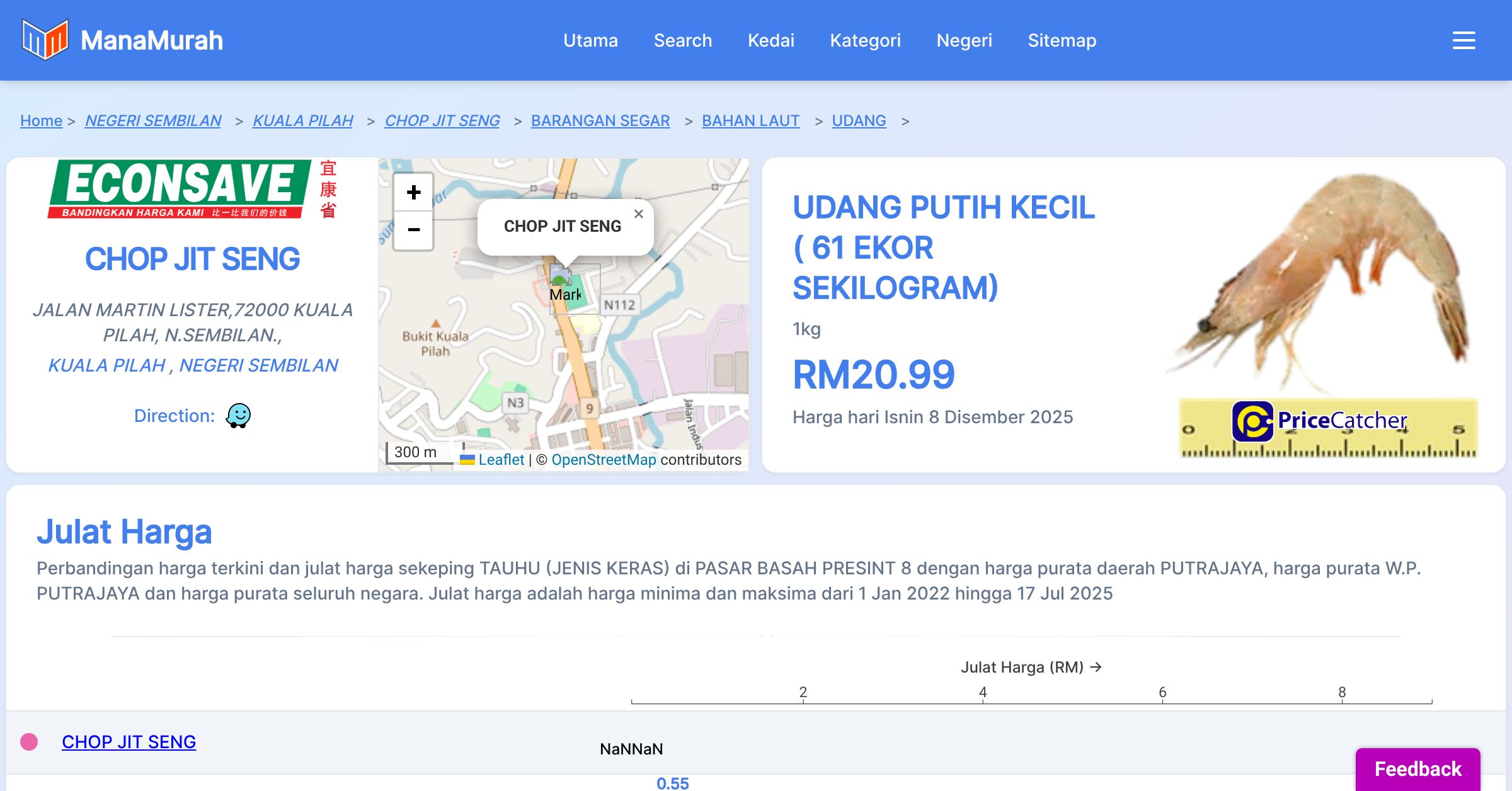Open CHOP JIT SENG link in price table
The height and width of the screenshot is (791, 1512).
click(129, 742)
